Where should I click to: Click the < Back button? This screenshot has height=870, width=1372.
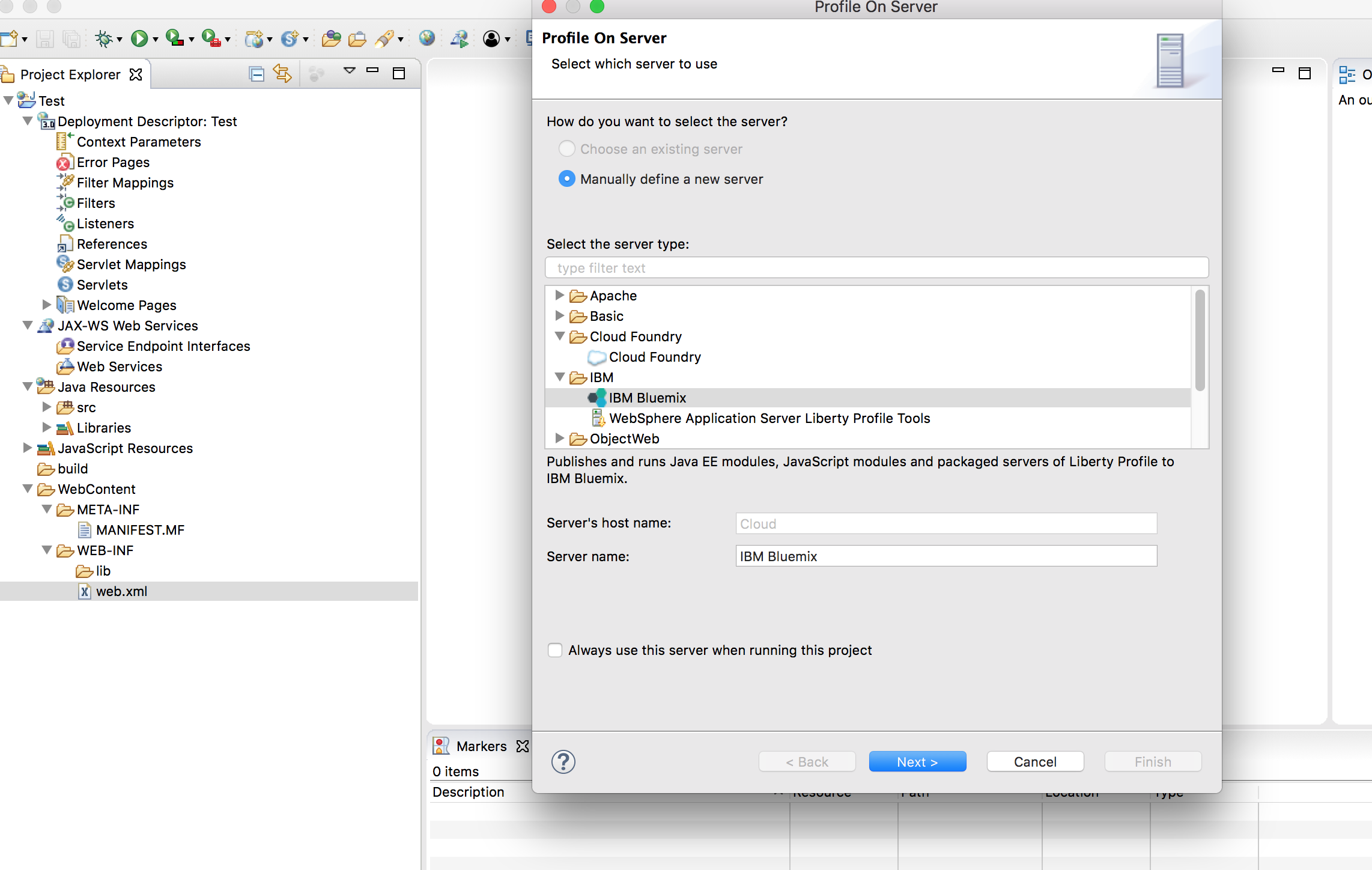pos(807,762)
